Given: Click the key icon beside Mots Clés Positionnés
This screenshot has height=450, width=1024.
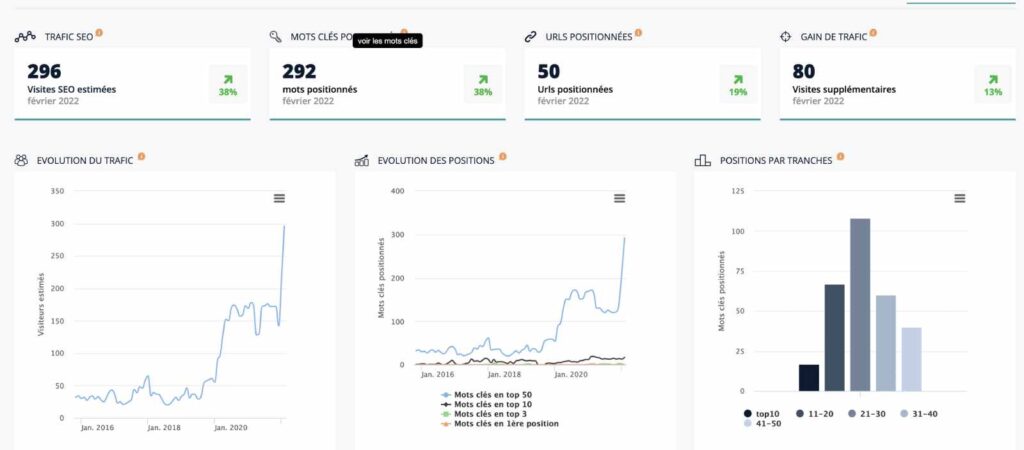Looking at the screenshot, I should coord(276,37).
